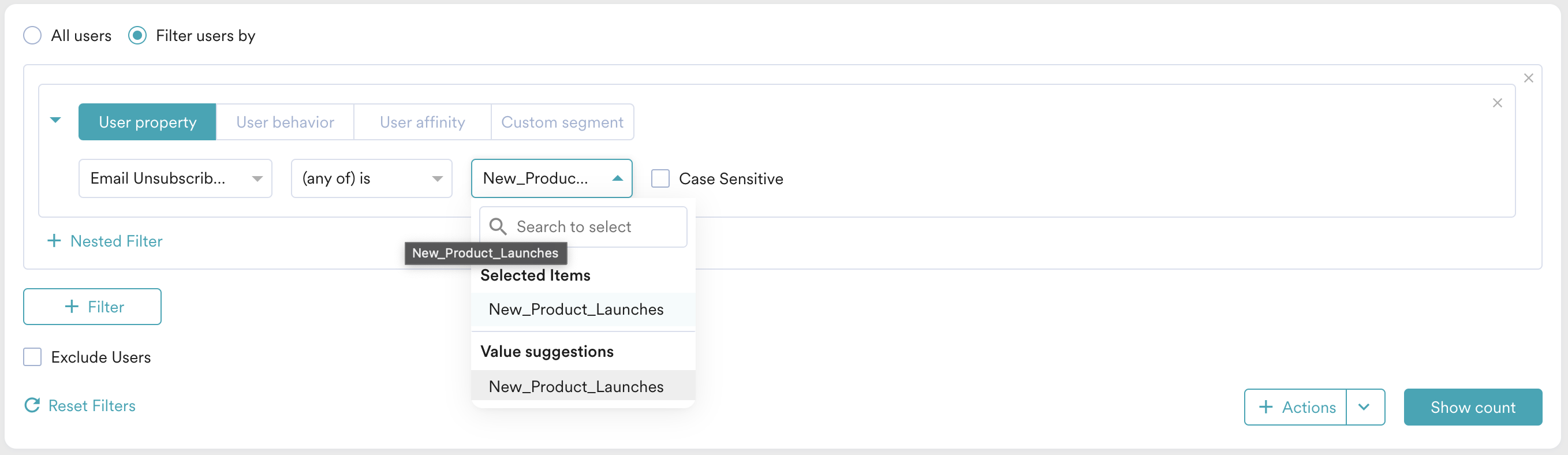Tick the Exclude Users checkbox
The image size is (1568, 455).
click(32, 357)
